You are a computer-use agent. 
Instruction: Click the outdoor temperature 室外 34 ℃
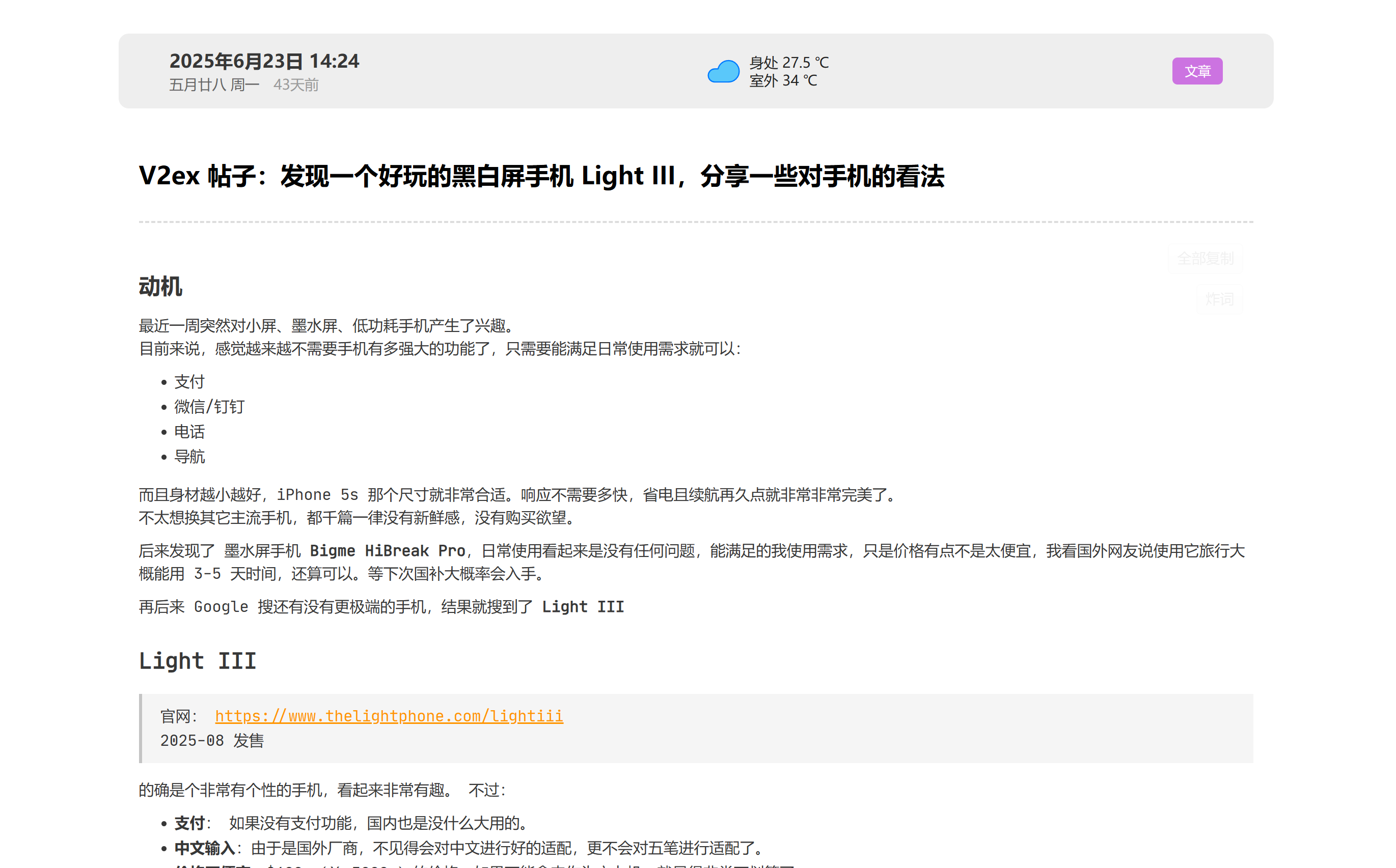point(783,80)
